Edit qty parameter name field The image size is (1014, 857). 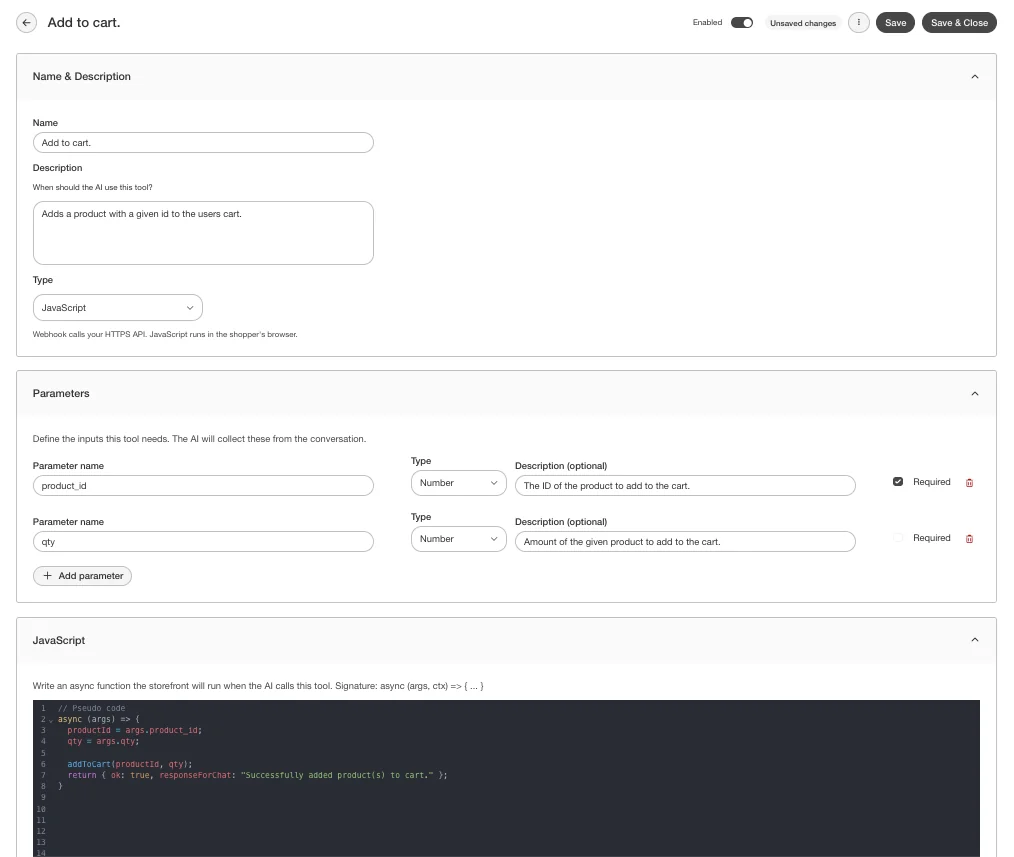tap(203, 541)
